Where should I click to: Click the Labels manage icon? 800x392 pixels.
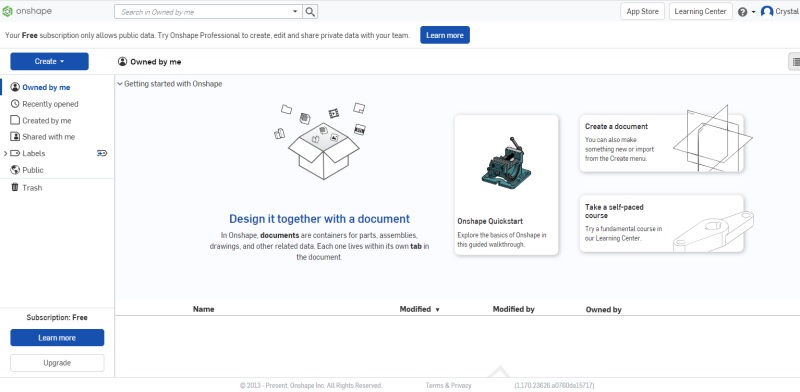tap(102, 153)
